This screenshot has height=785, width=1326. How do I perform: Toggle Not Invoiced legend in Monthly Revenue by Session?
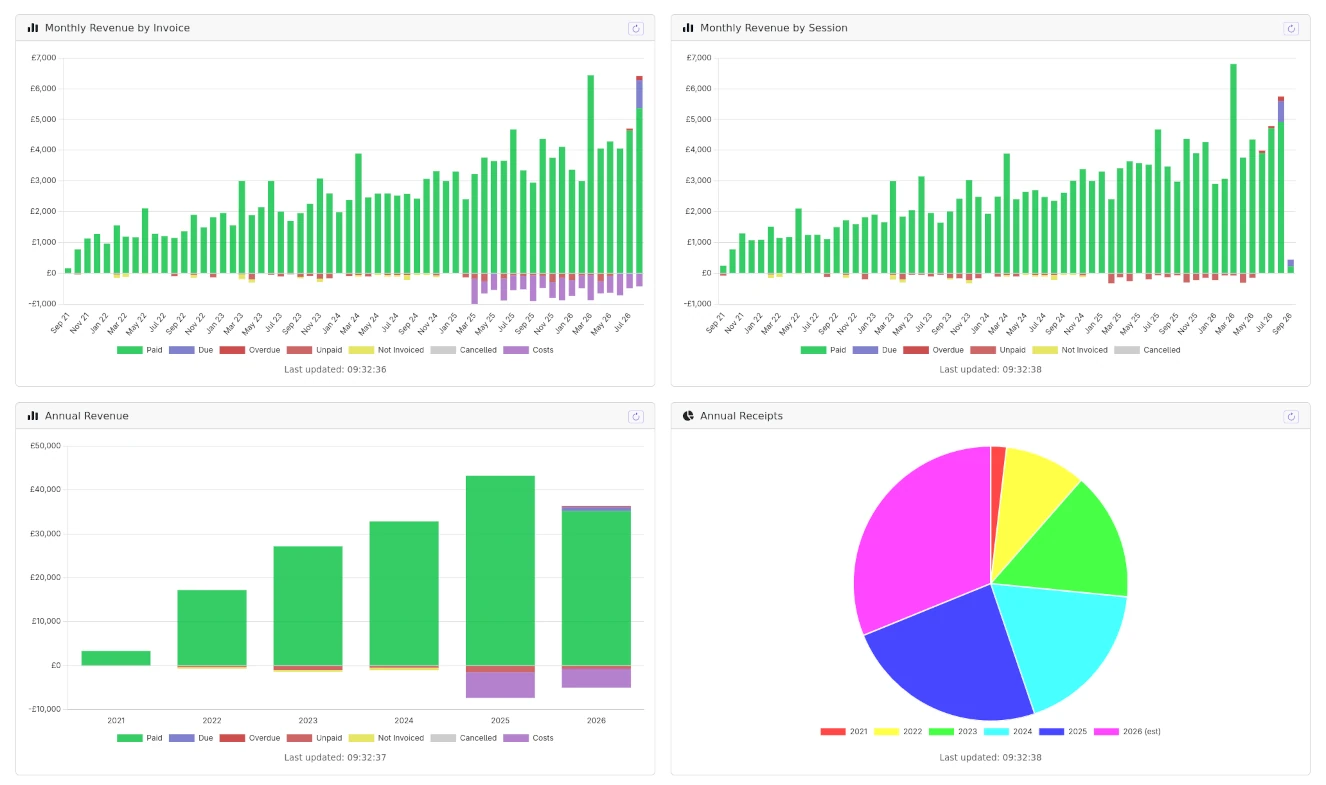coord(1070,350)
